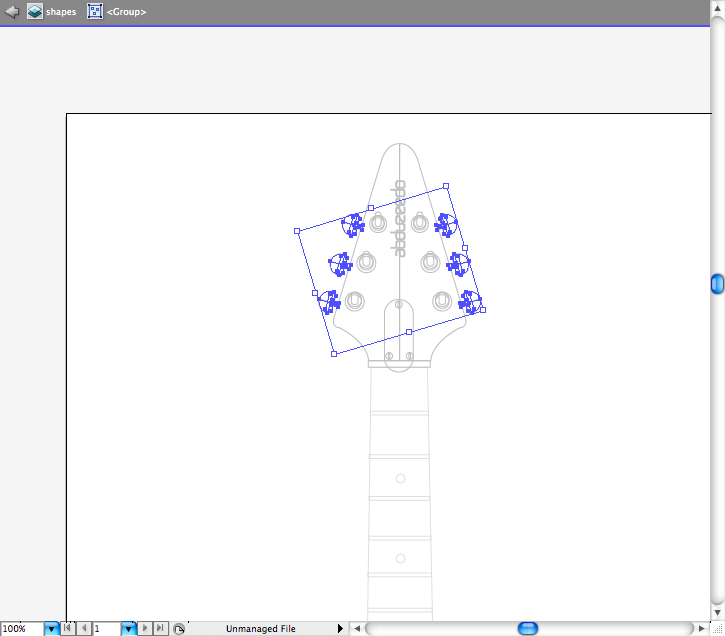This screenshot has width=725, height=636.
Task: Click the shapes layer icon in breadcrumb
Action: pos(35,12)
